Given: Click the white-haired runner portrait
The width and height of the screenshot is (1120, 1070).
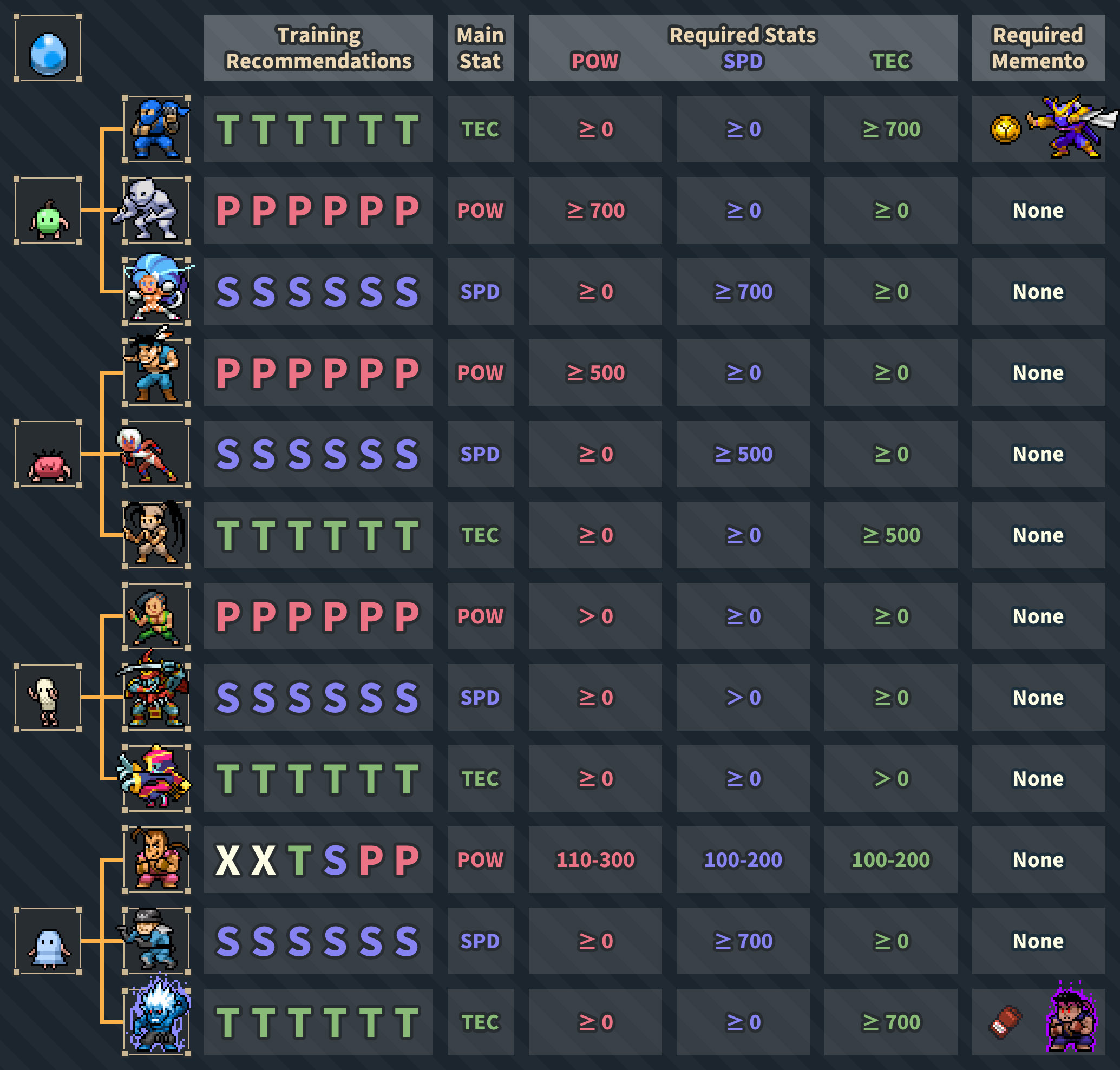Looking at the screenshot, I should [x=154, y=454].
